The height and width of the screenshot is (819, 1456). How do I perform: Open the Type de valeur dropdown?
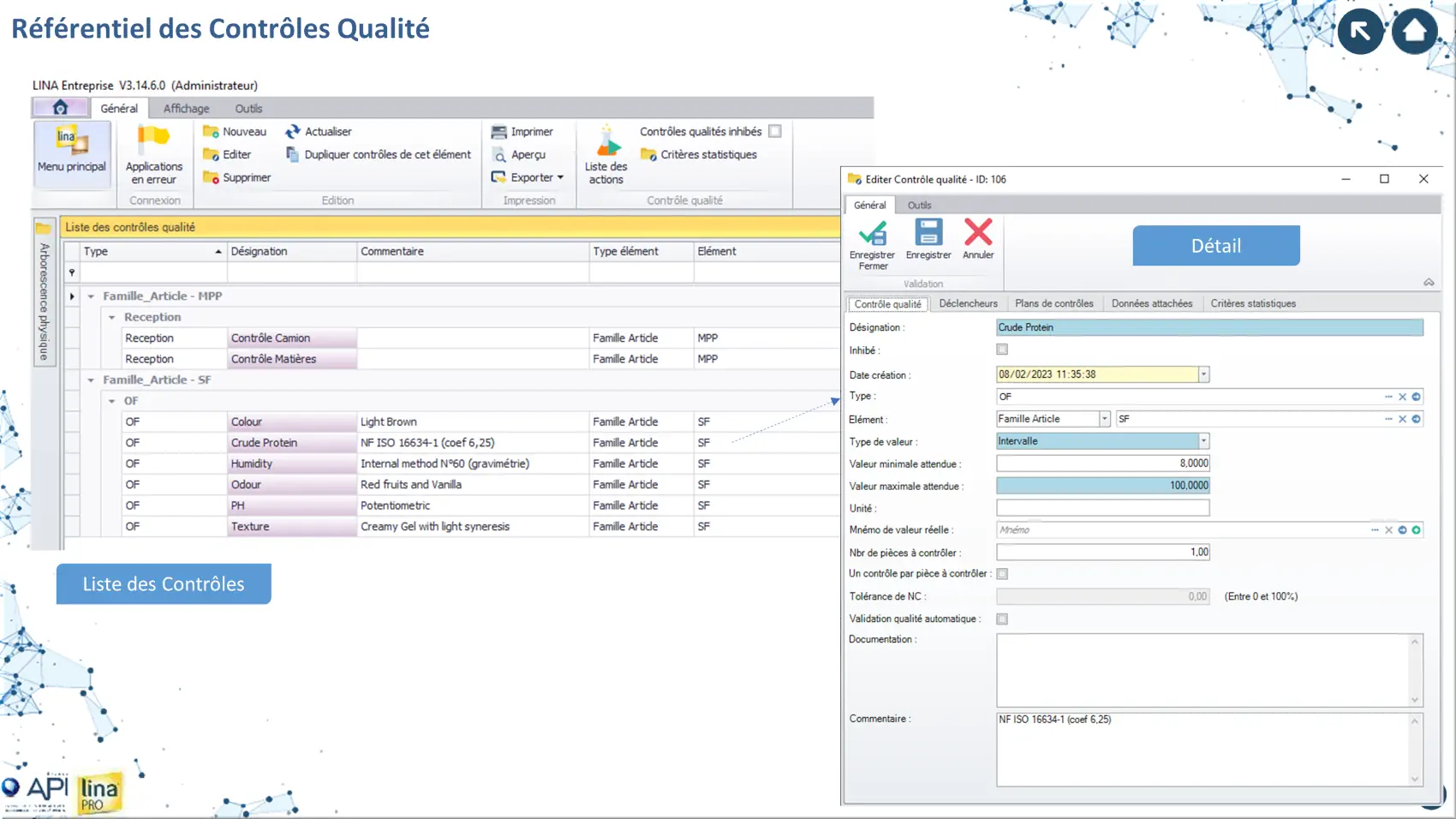(x=1203, y=441)
